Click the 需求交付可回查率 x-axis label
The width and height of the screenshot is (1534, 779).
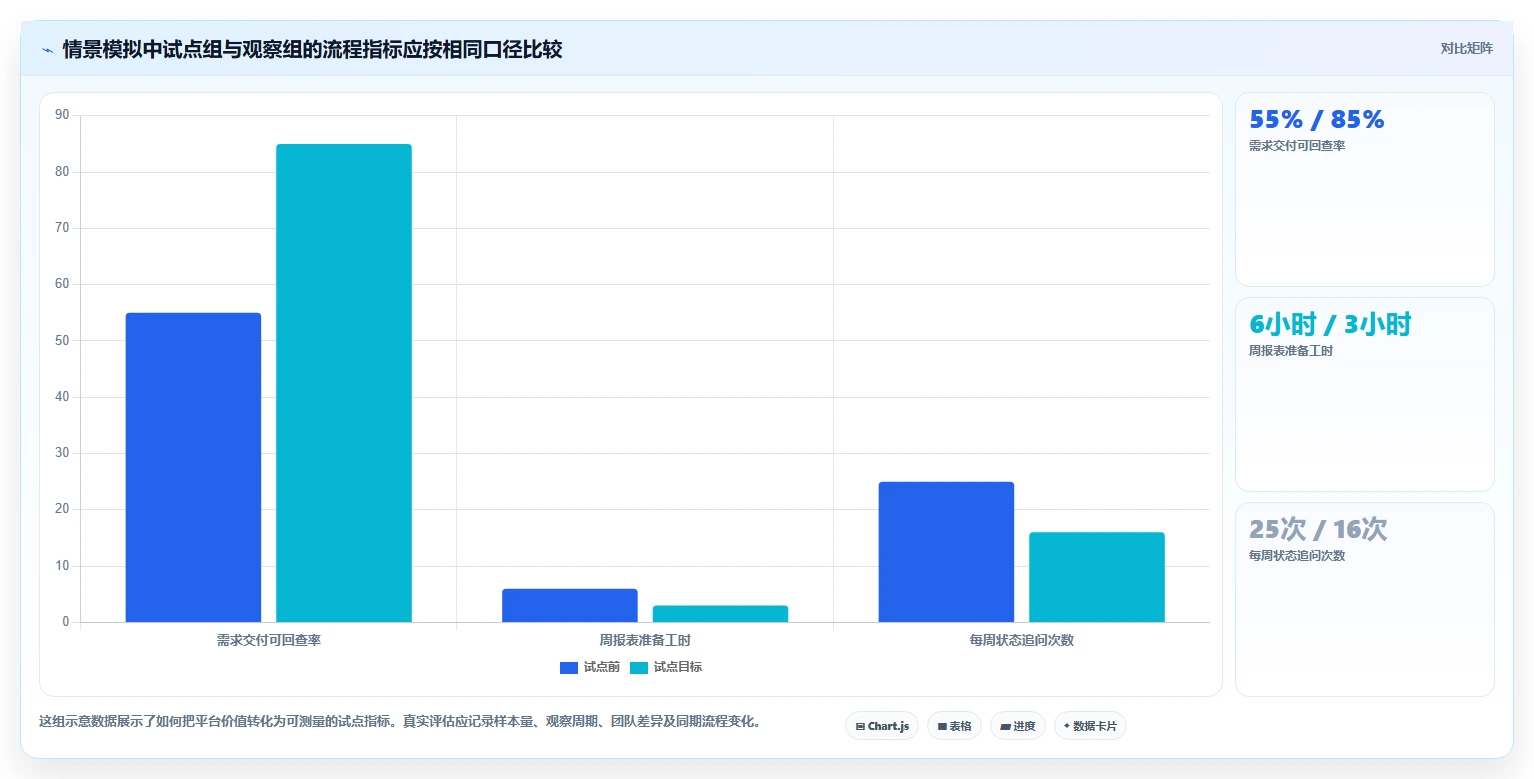click(x=269, y=640)
